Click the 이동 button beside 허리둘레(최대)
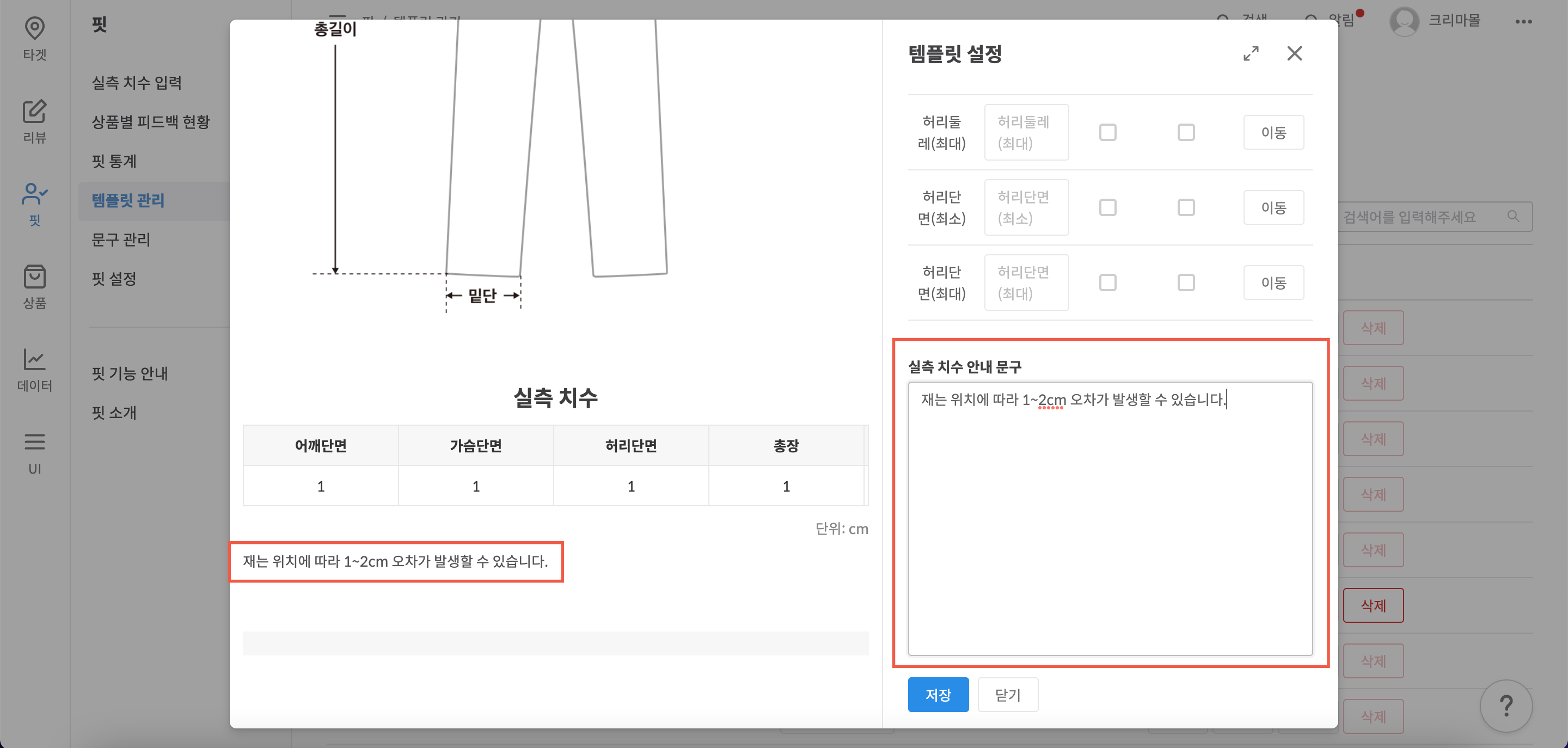Viewport: 1568px width, 748px height. click(1274, 131)
